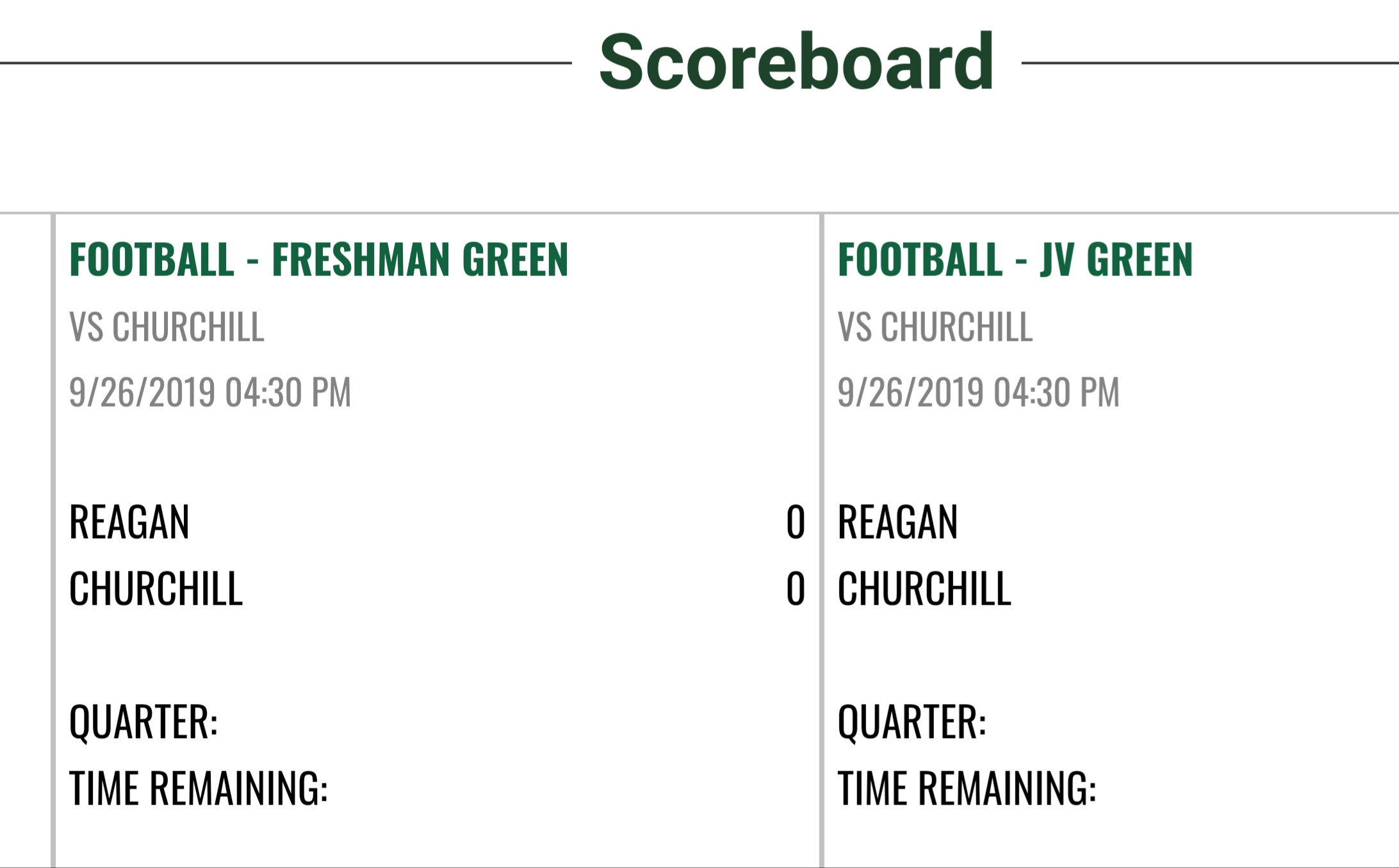
Task: Click Churchill's score in Freshman Green game
Action: coord(795,589)
